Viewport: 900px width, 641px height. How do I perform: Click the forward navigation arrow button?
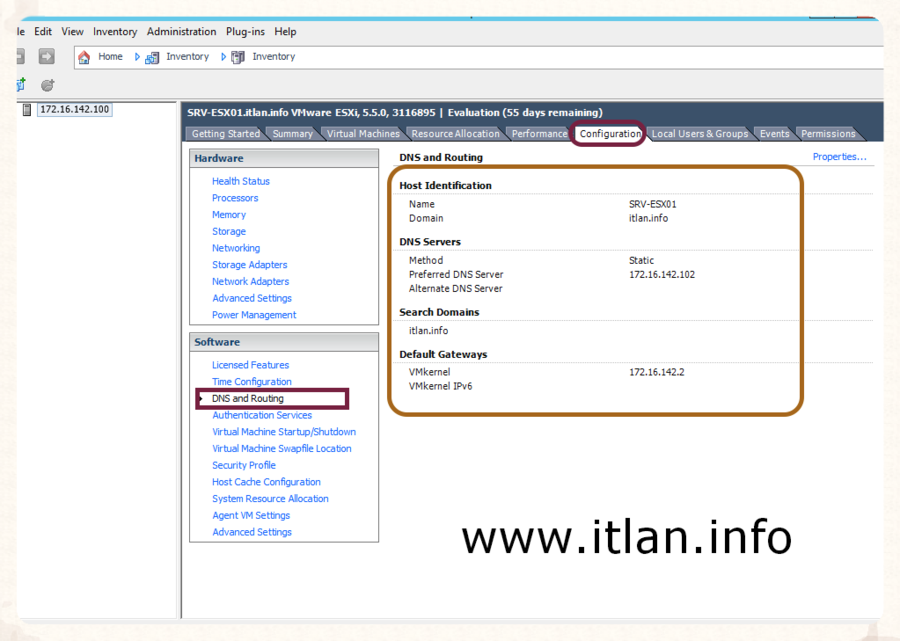47,57
